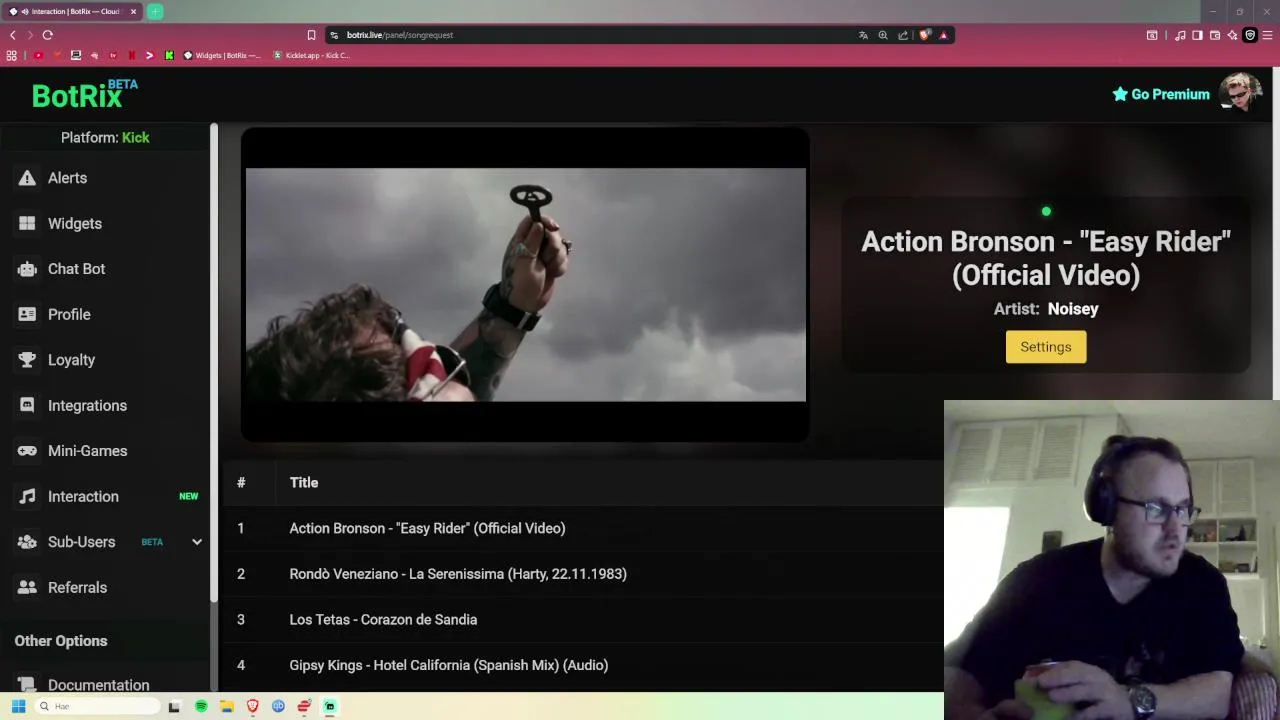The width and height of the screenshot is (1280, 720).
Task: Open the Documentation link
Action: click(98, 685)
